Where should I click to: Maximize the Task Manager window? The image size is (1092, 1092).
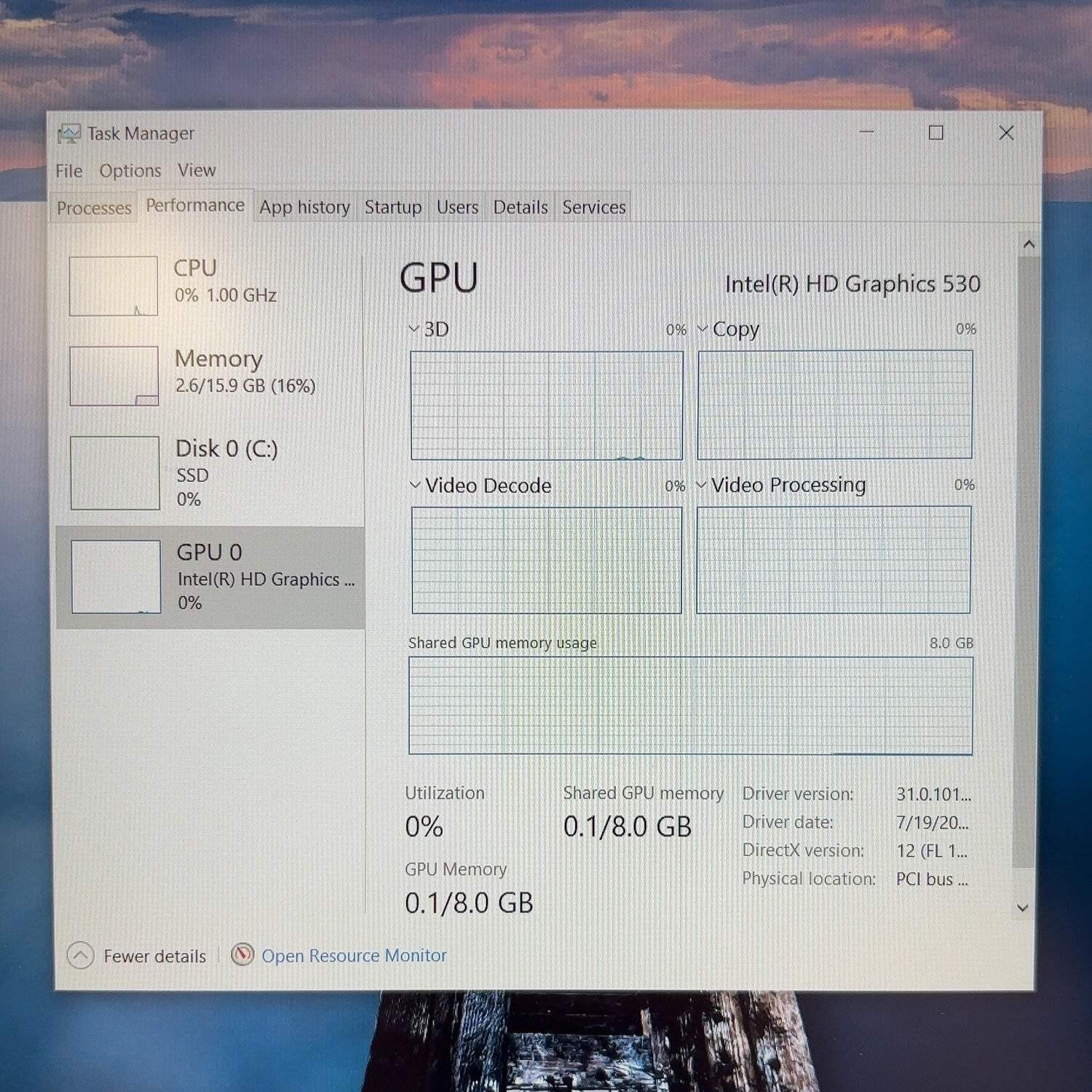coord(936,132)
